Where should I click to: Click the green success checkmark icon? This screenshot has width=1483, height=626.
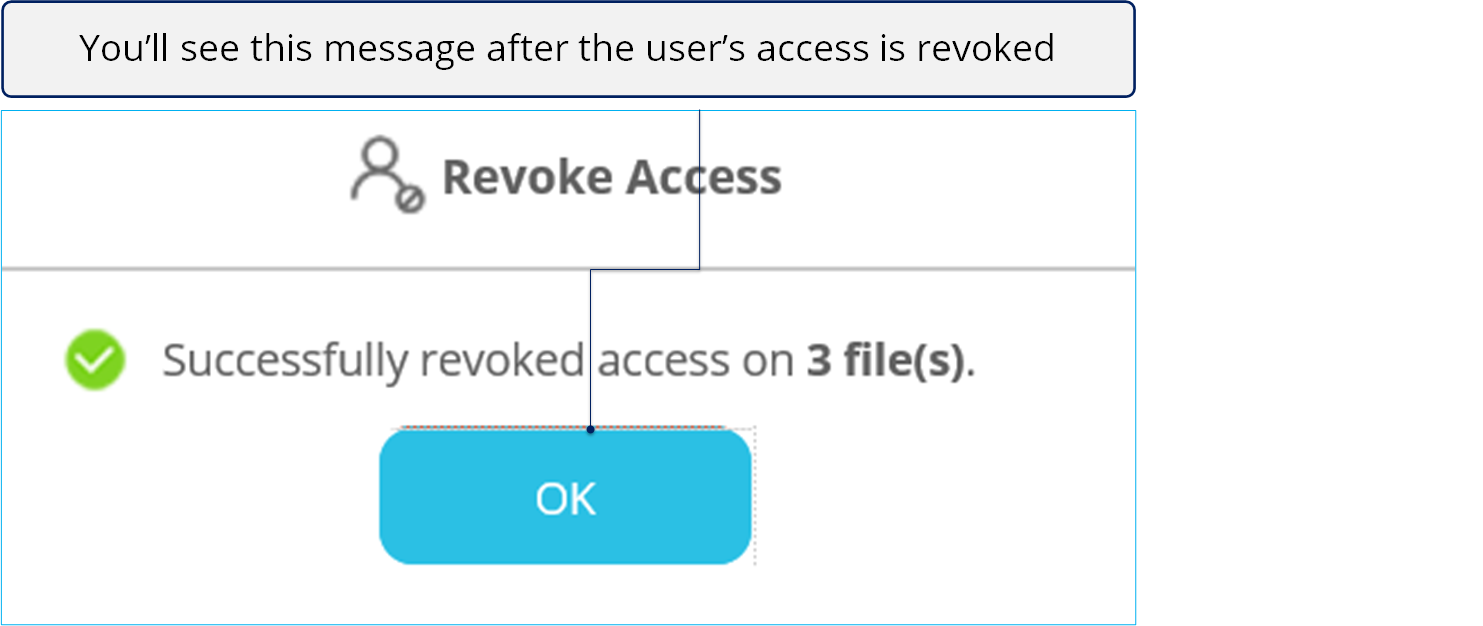coord(95,360)
